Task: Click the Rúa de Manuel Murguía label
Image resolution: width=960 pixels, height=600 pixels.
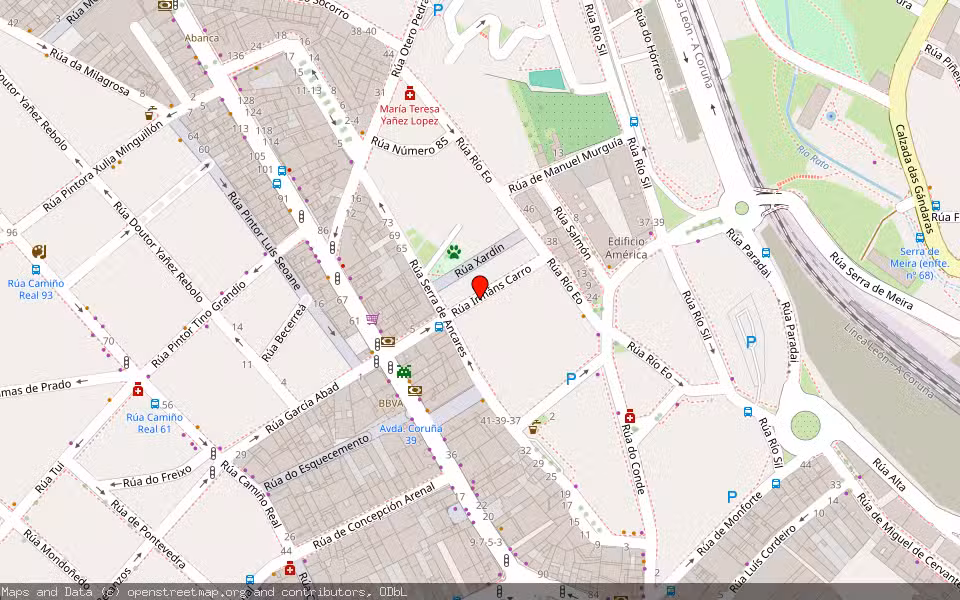Action: (566, 164)
